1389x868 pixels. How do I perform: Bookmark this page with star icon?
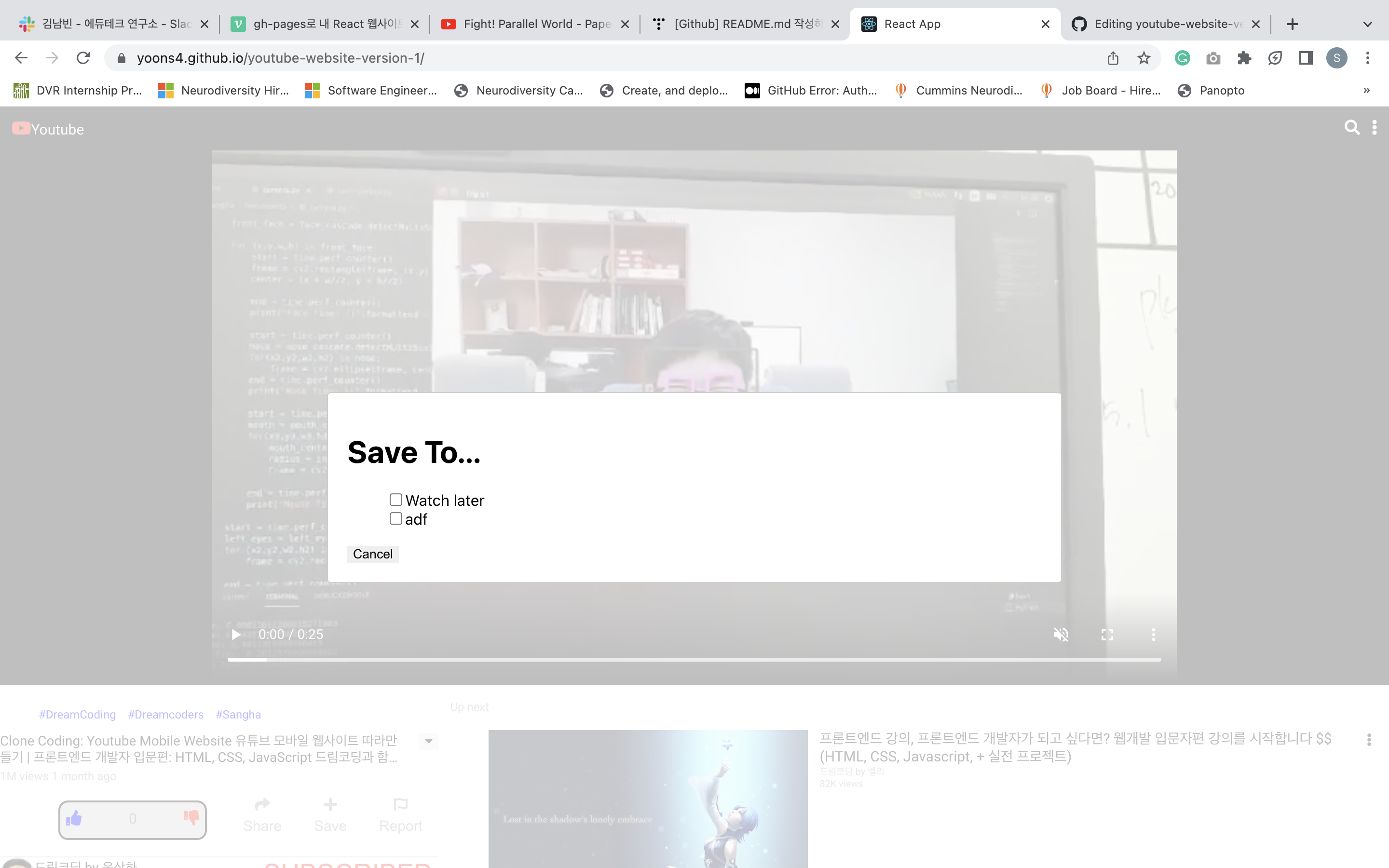coord(1144,58)
